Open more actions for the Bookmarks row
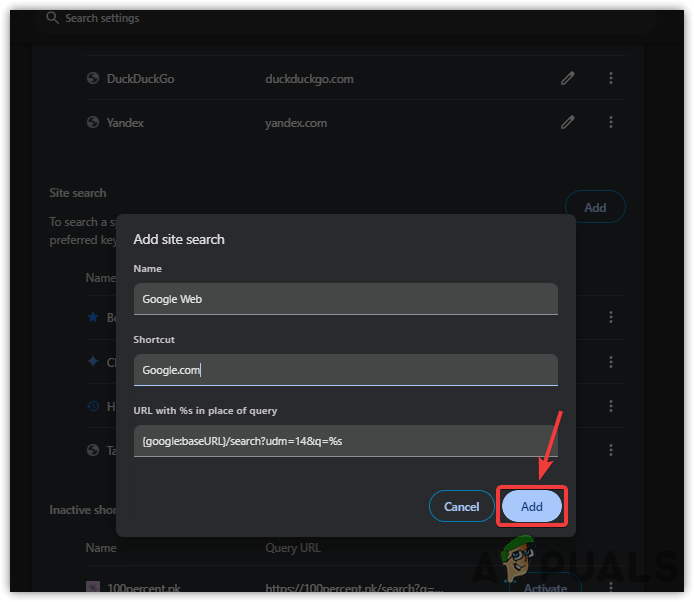 (x=611, y=317)
